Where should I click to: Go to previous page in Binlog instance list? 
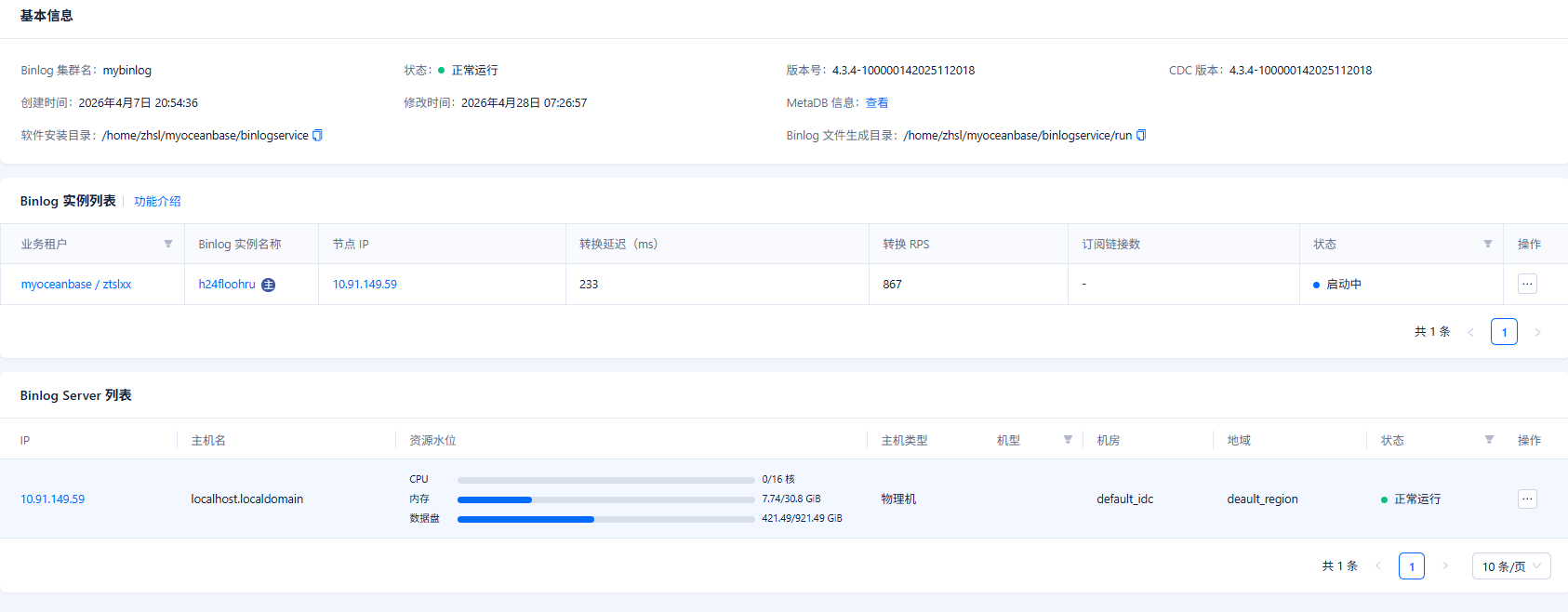[x=1470, y=332]
